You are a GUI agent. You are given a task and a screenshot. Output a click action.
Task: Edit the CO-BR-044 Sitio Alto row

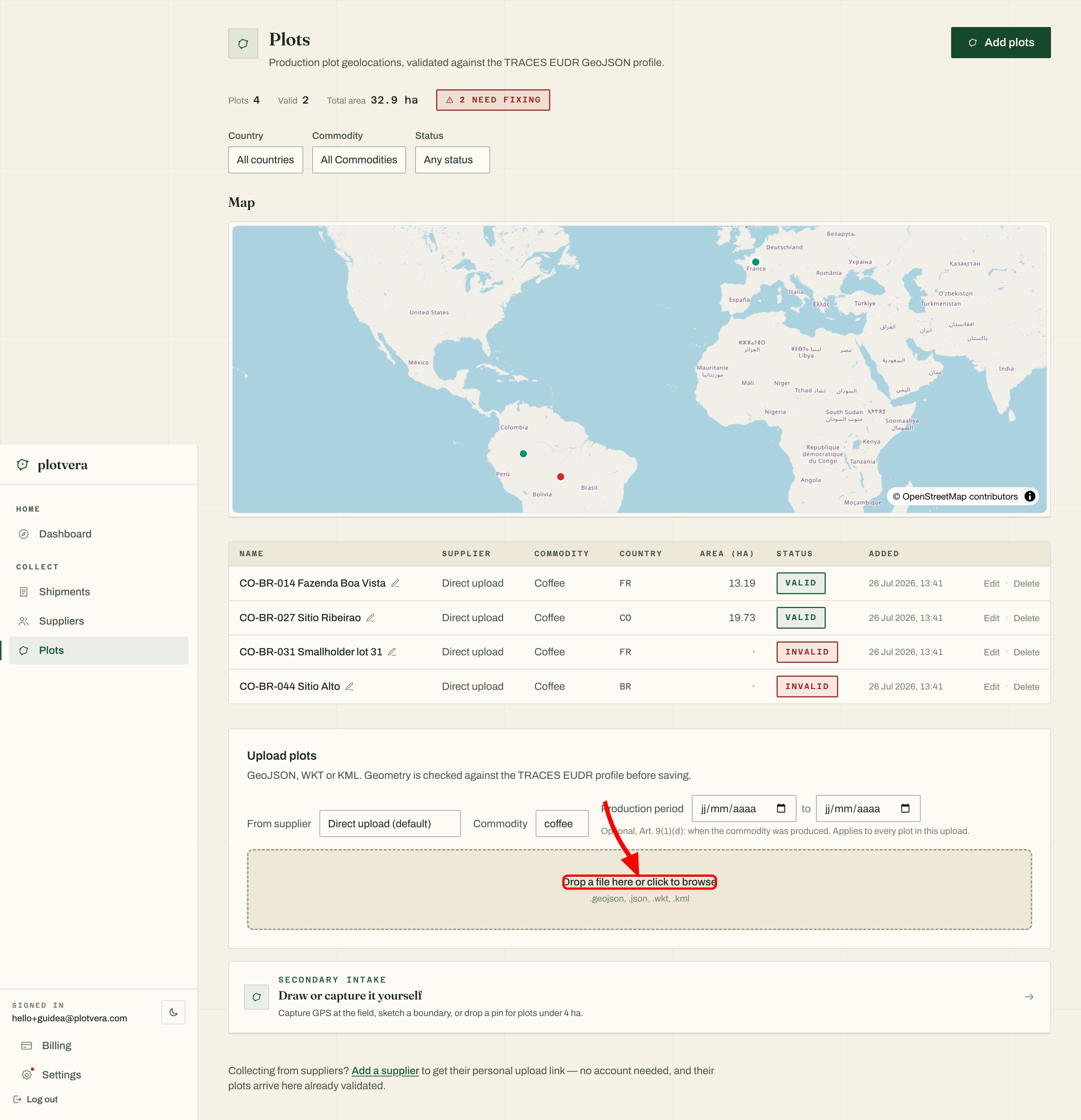coord(991,687)
